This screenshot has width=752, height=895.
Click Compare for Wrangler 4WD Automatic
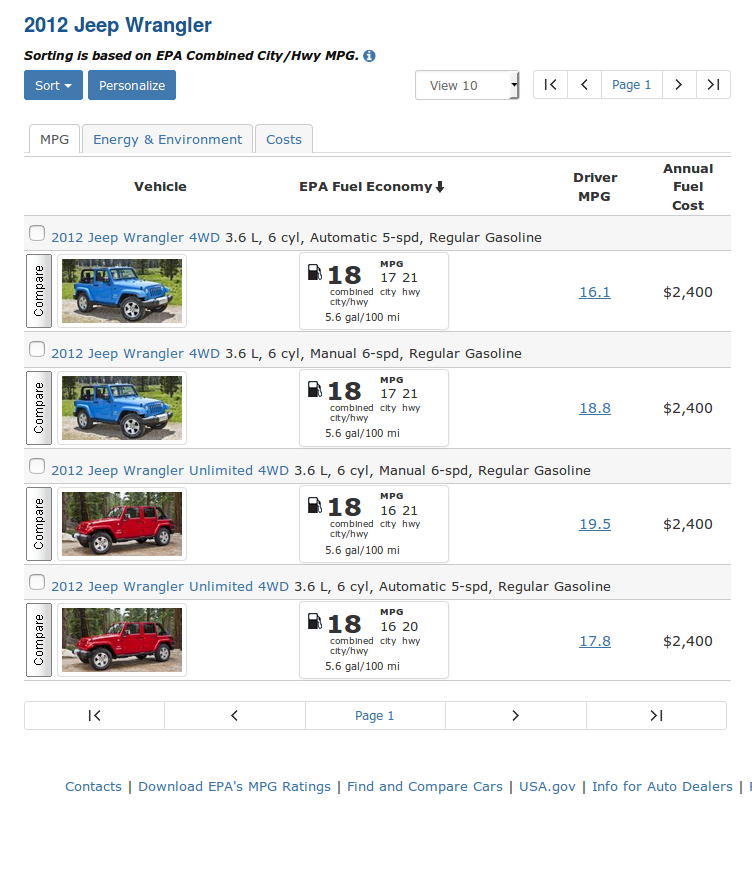click(x=39, y=291)
